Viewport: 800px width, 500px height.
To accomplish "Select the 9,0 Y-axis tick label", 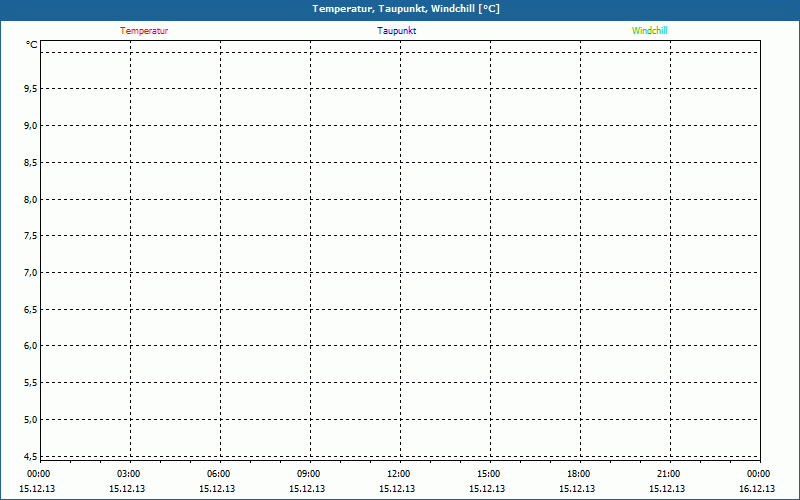I will [30, 126].
